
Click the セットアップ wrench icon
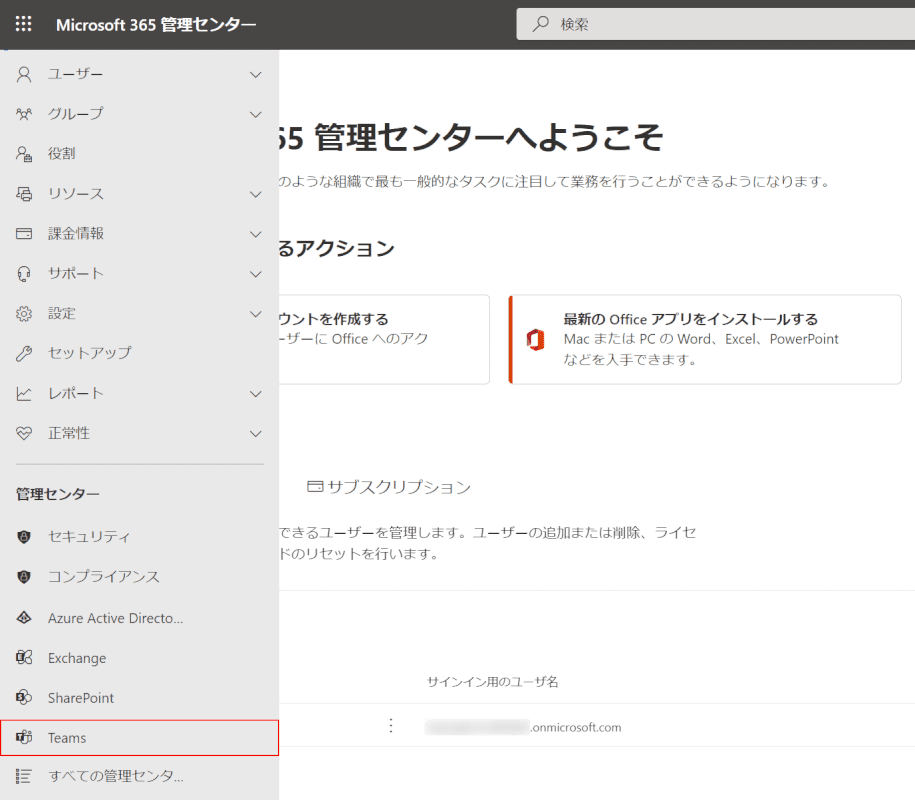24,353
